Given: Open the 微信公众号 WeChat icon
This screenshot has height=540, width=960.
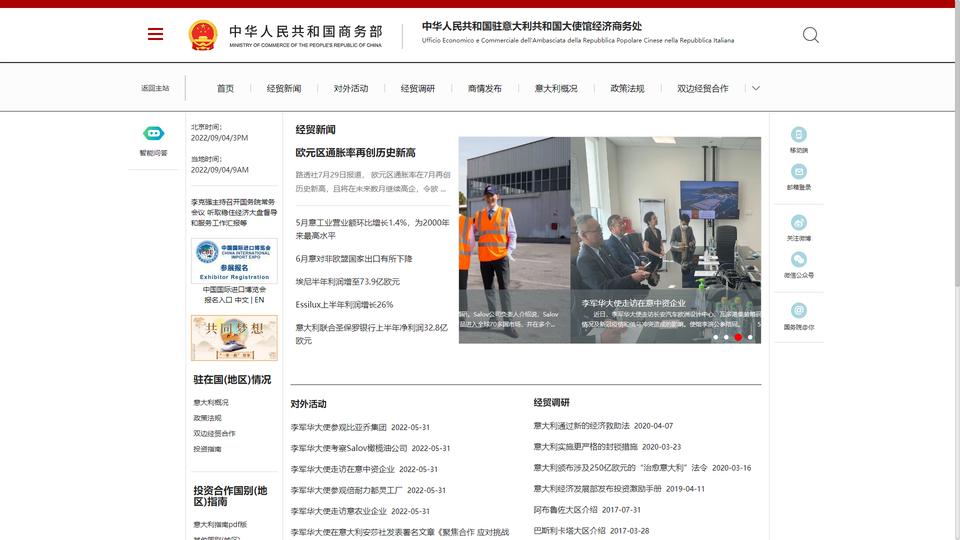Looking at the screenshot, I should (798, 260).
